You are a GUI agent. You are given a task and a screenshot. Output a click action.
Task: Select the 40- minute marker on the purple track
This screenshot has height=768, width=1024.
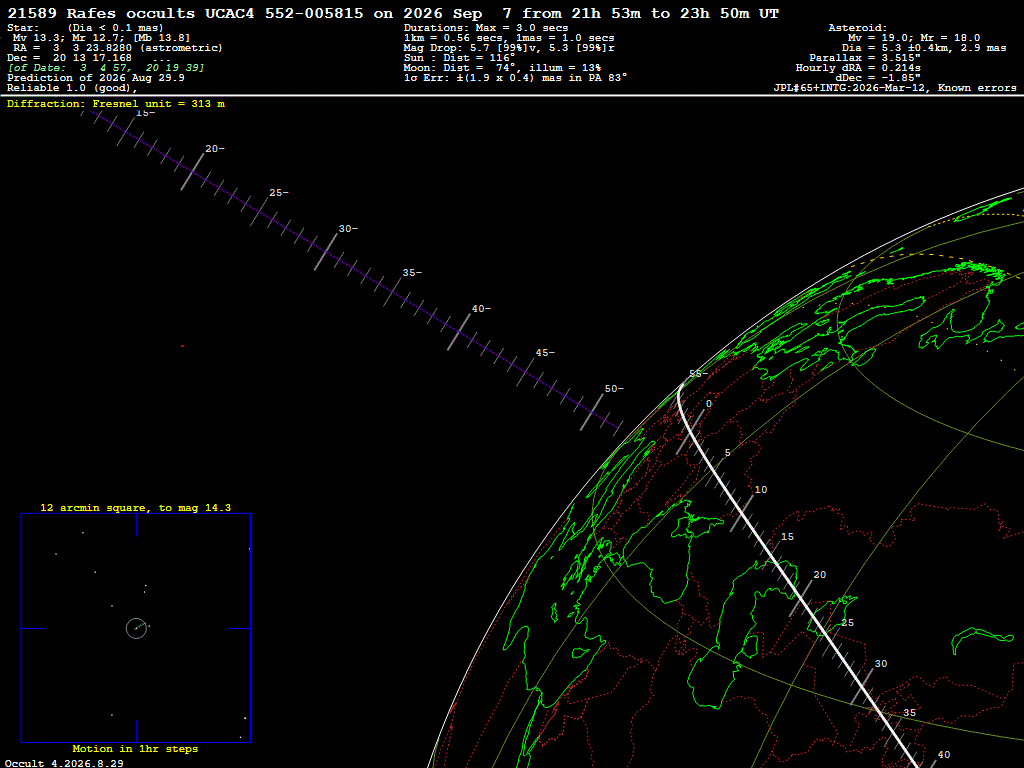[x=481, y=308]
